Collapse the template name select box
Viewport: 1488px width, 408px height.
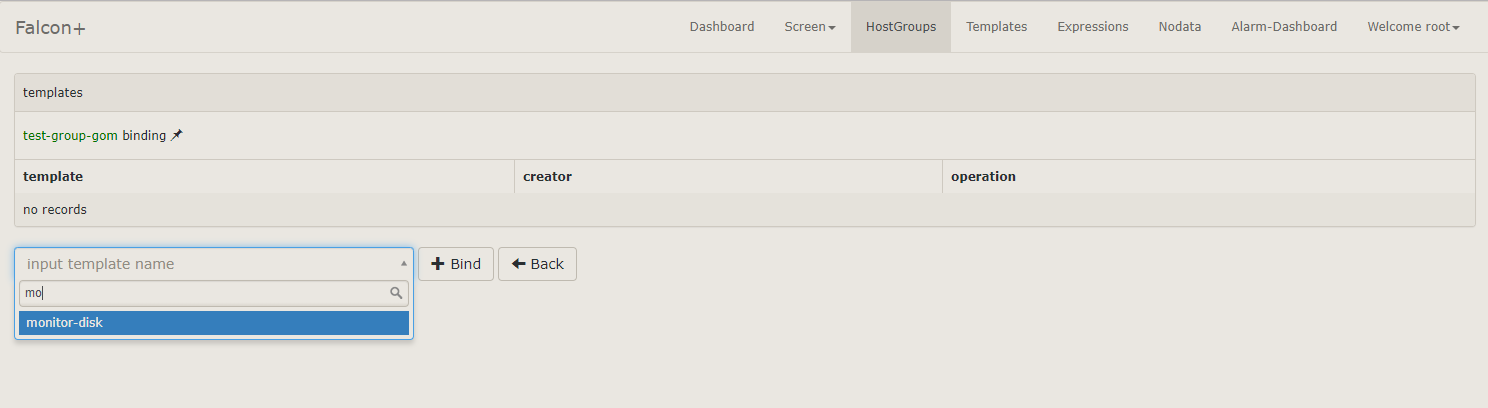coord(213,264)
